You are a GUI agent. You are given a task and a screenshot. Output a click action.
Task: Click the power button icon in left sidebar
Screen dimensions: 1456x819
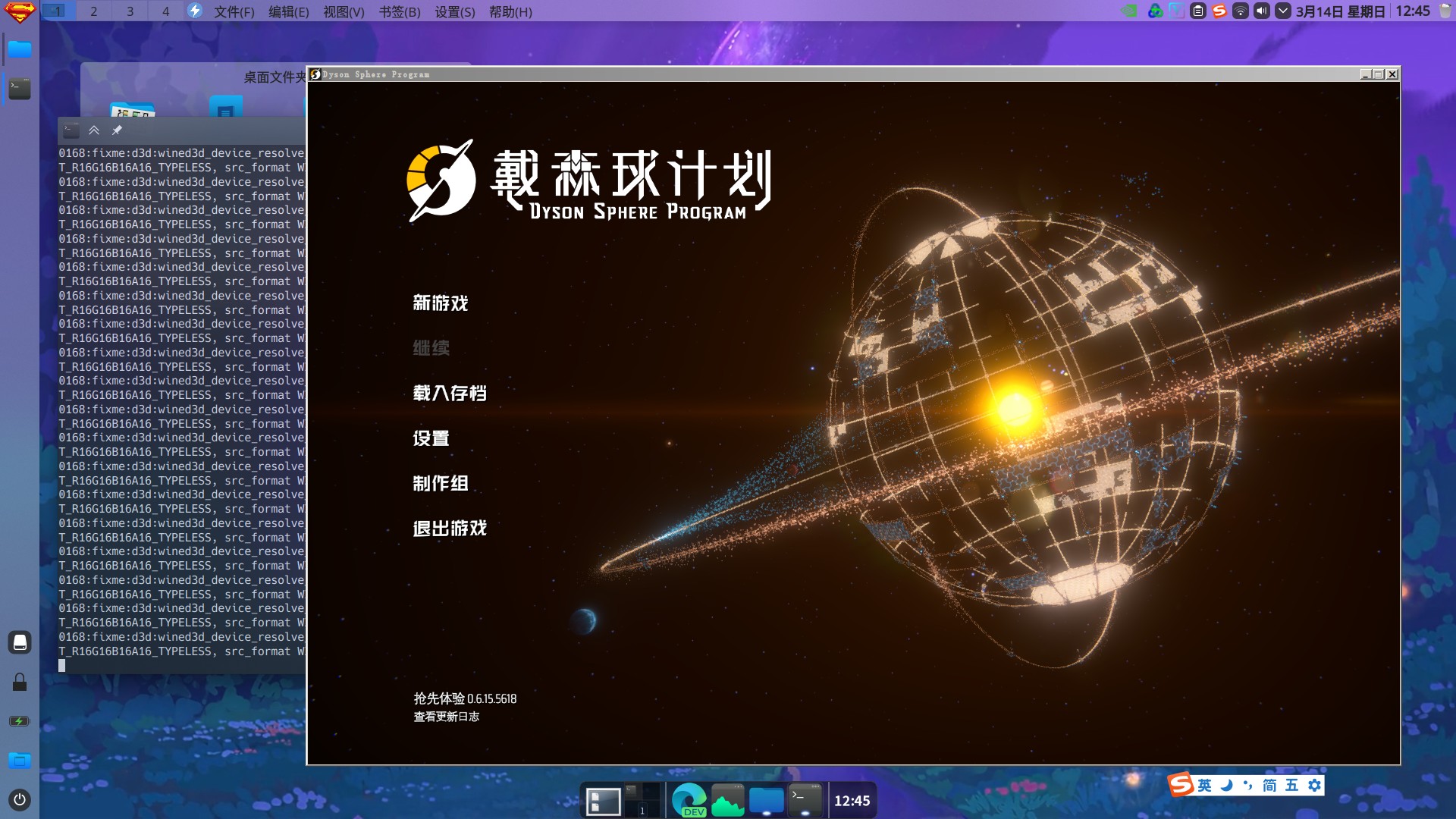point(20,799)
